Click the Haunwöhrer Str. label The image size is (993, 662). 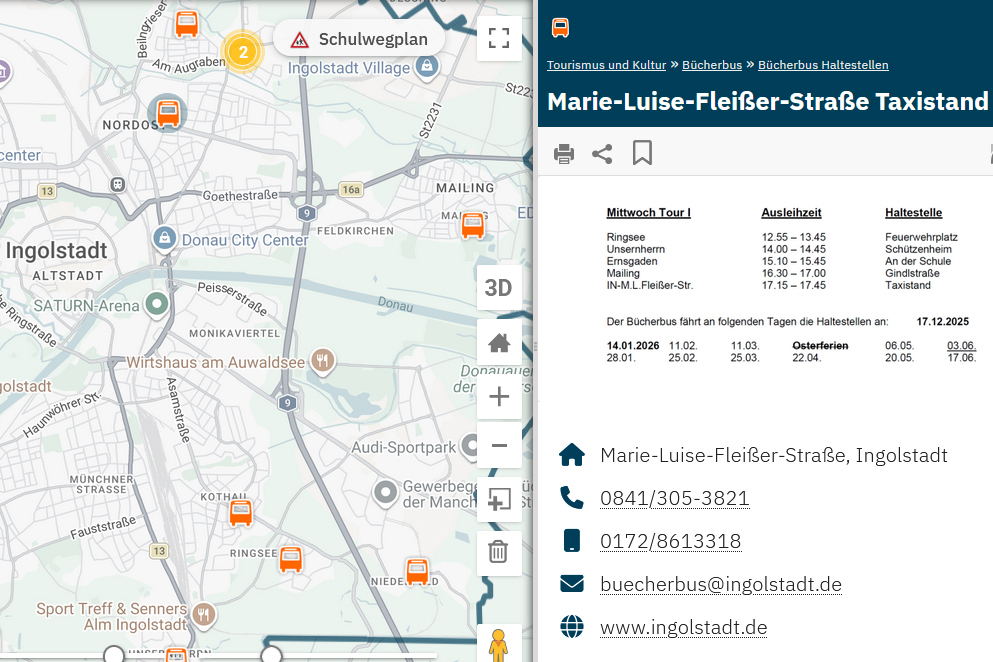coord(62,415)
